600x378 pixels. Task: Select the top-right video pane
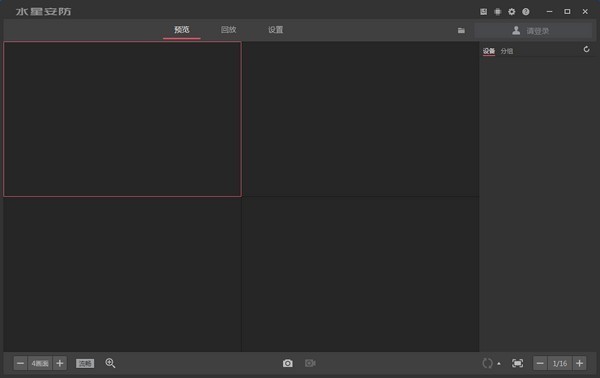click(x=360, y=119)
